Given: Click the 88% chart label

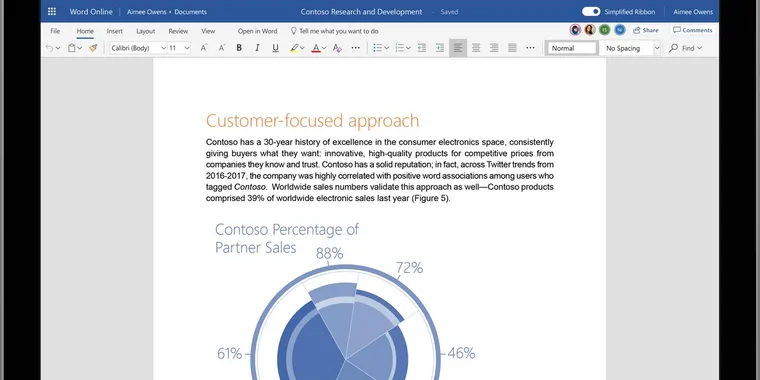Looking at the screenshot, I should click(x=330, y=253).
